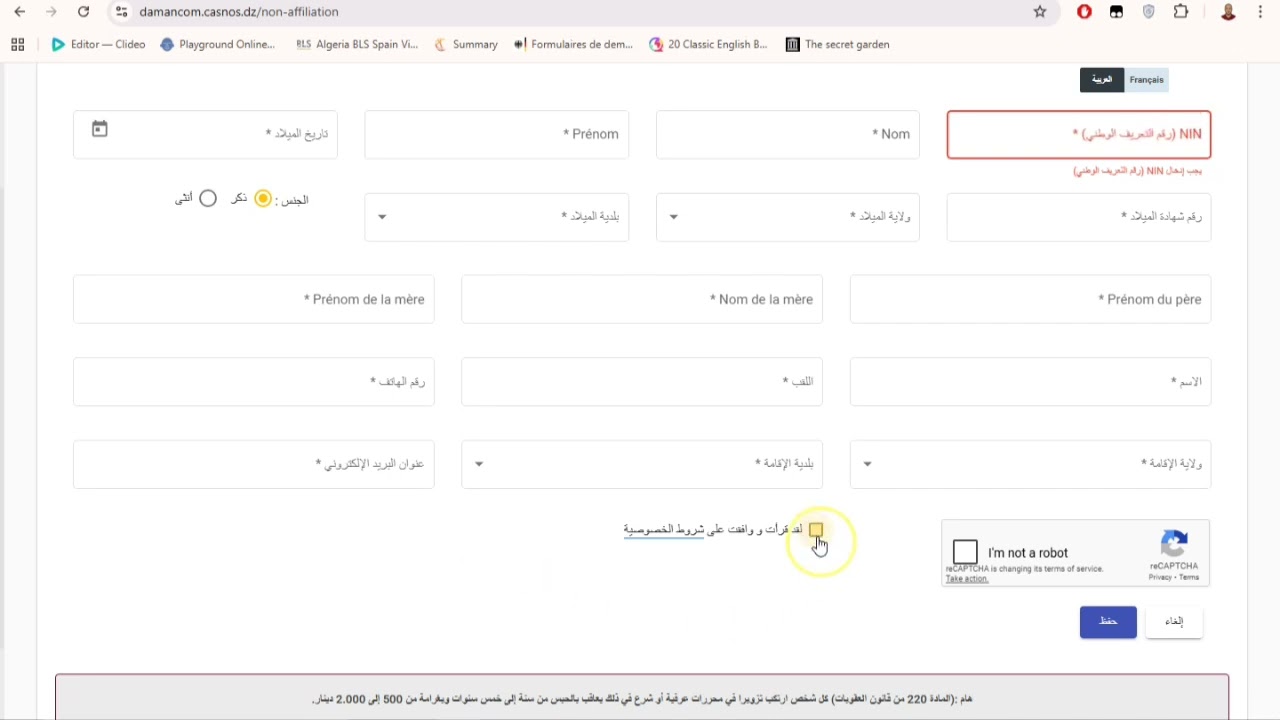Screen dimensions: 1280x720
Task: Open the extensions puzzle icon
Action: click(1181, 12)
